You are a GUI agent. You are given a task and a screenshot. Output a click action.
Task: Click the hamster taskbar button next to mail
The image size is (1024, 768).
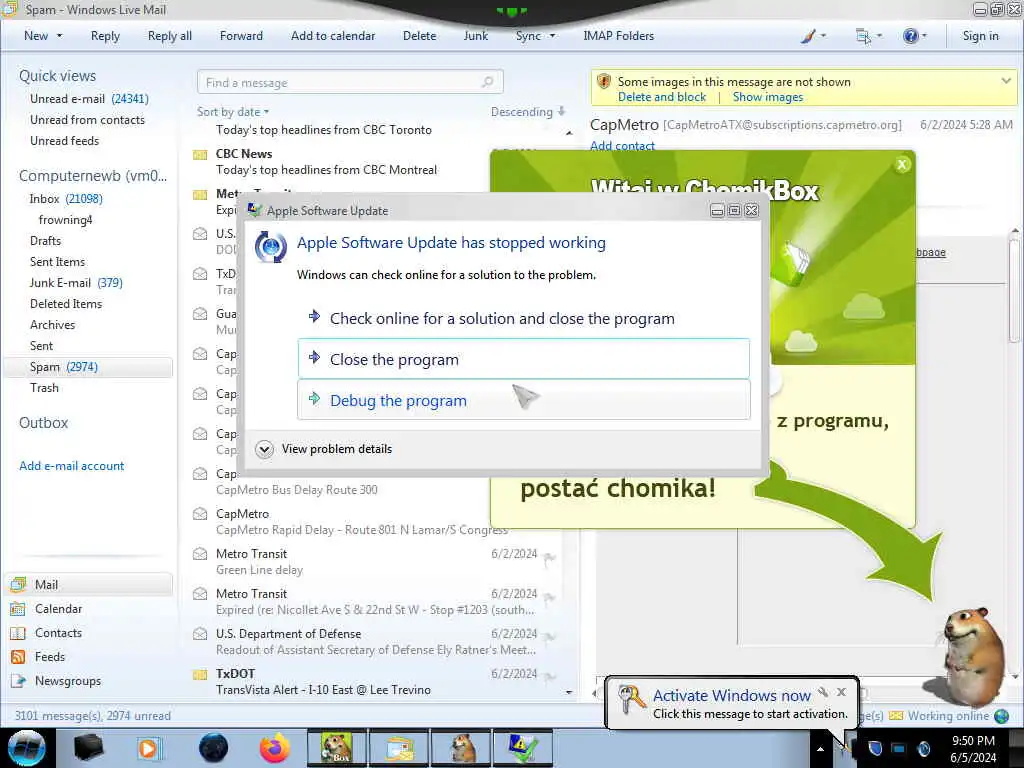point(462,748)
